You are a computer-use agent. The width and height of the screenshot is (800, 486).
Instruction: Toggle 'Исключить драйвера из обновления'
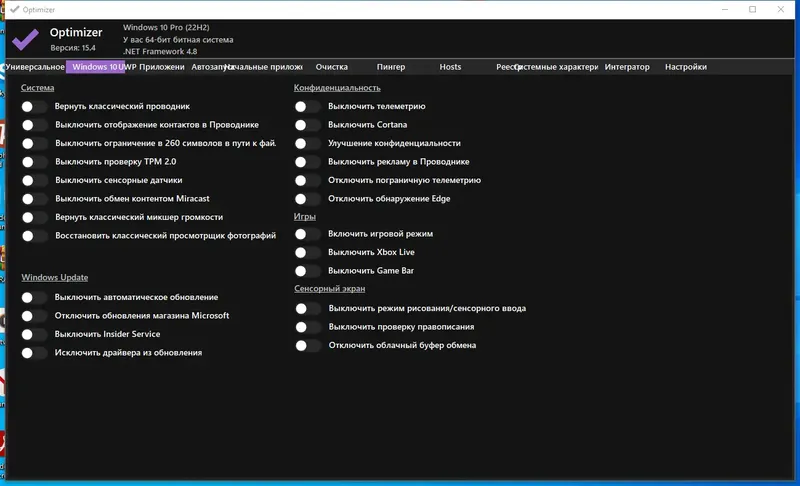pyautogui.click(x=34, y=352)
